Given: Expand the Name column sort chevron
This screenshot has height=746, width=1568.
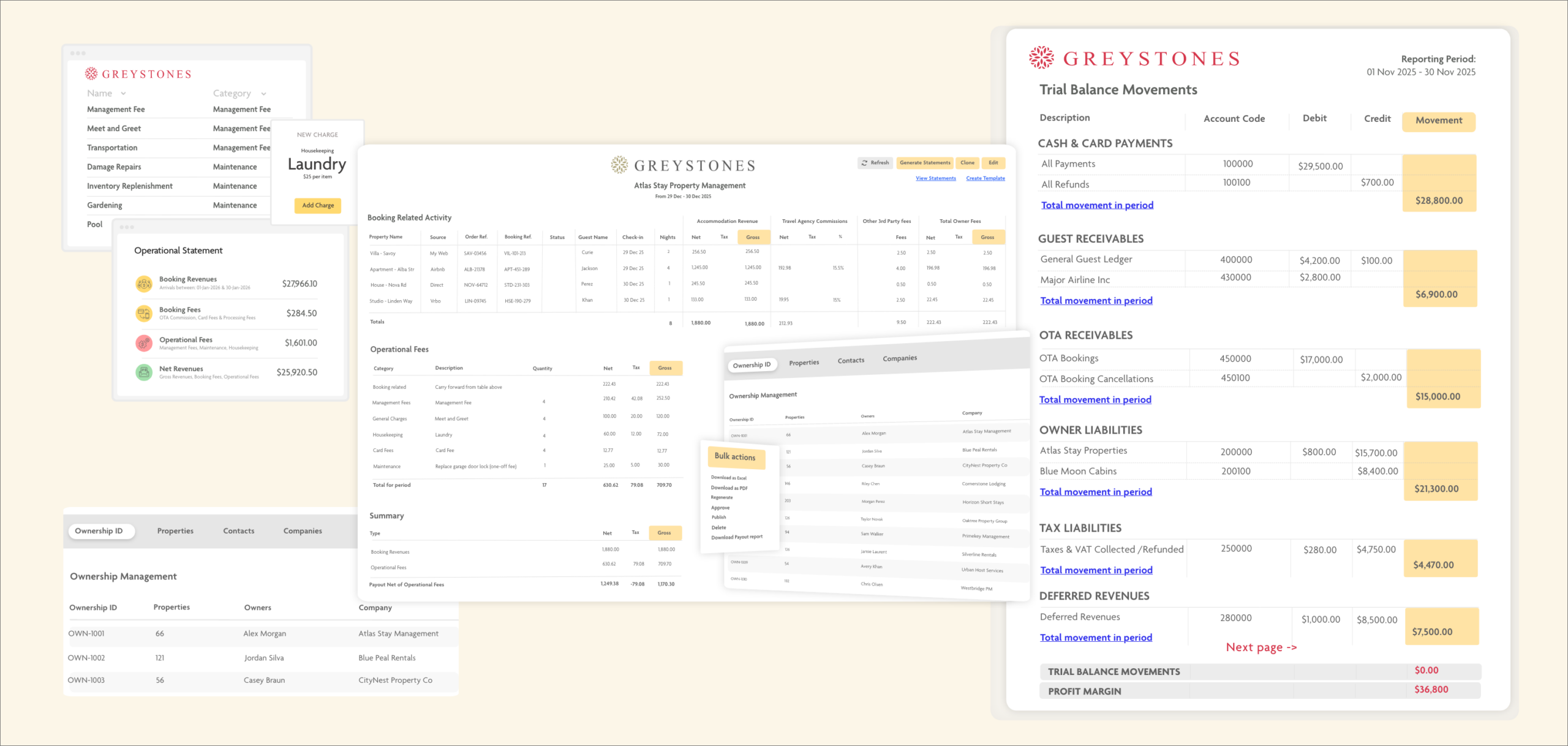Looking at the screenshot, I should (x=123, y=94).
